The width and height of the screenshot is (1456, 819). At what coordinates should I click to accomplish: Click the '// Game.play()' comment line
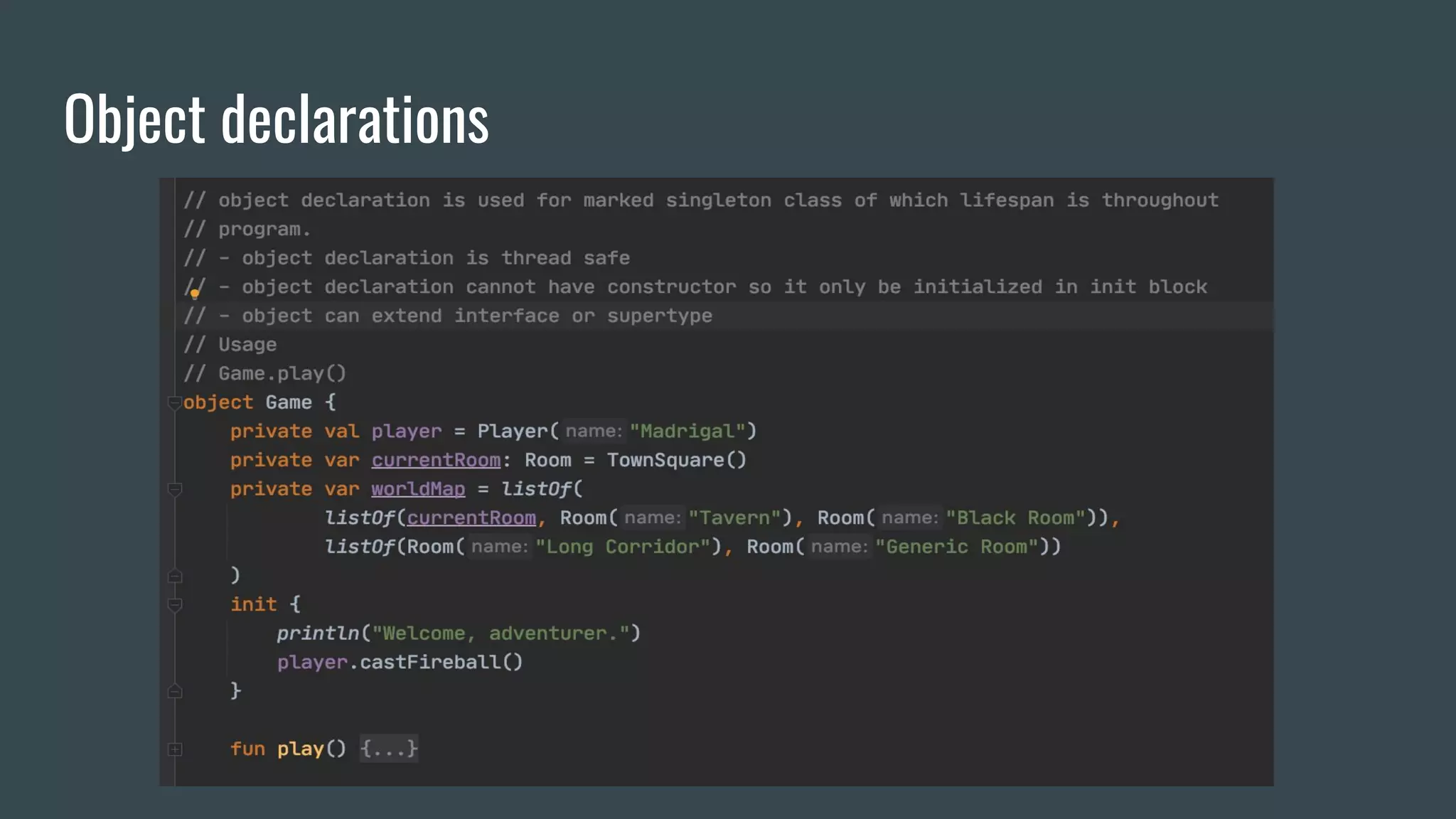click(x=264, y=374)
